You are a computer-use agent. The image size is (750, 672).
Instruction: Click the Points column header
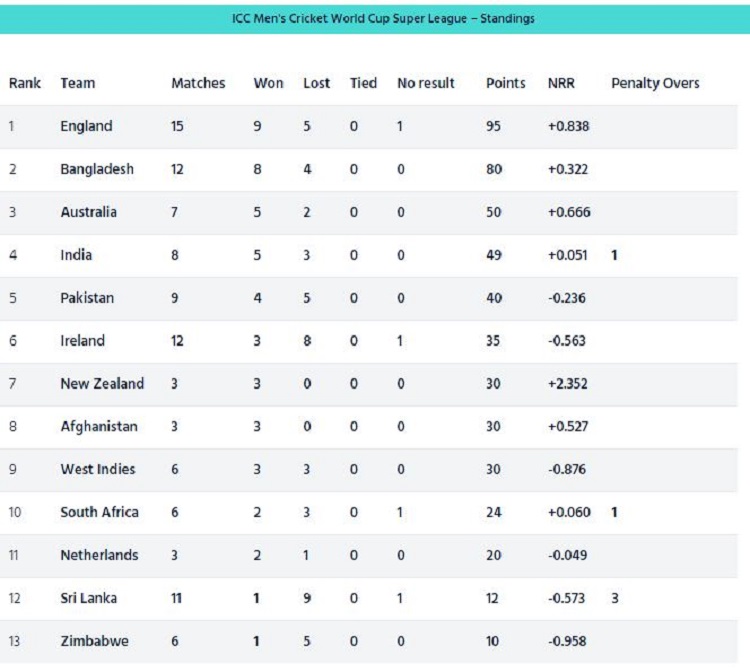[506, 83]
